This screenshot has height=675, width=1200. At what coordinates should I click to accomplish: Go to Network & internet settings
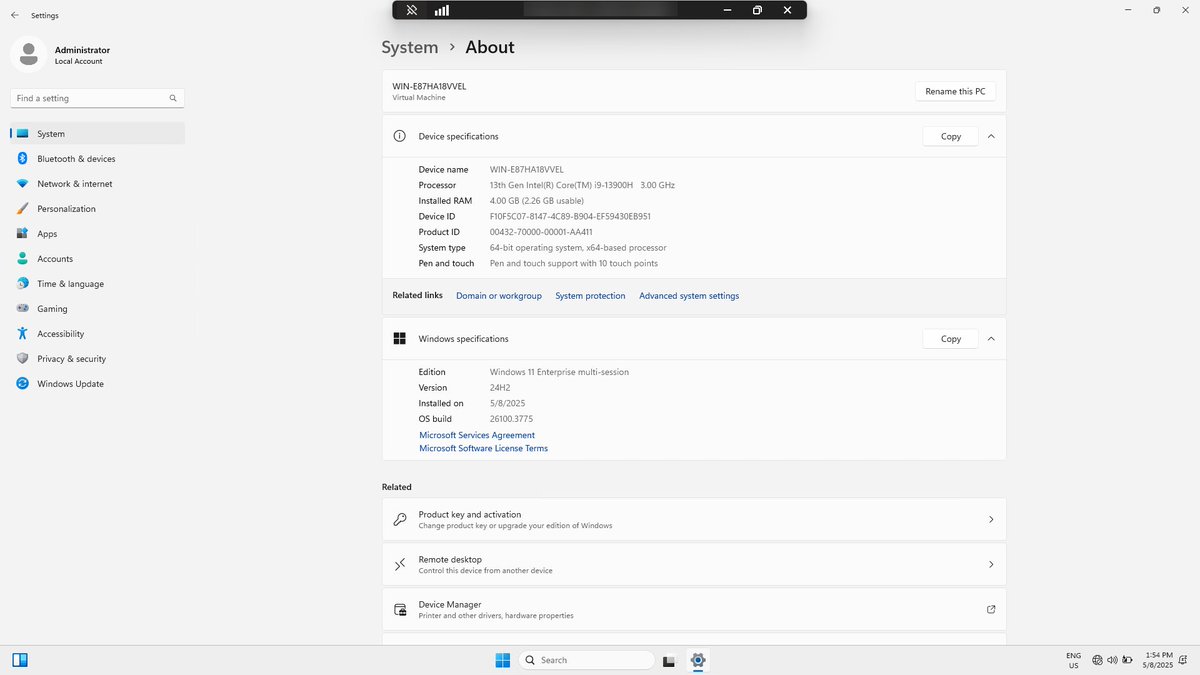97,184
